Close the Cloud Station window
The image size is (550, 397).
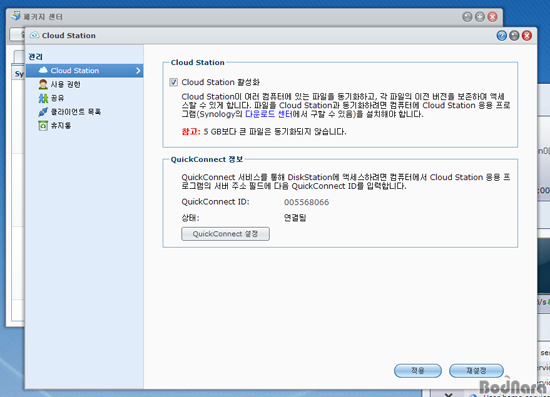coord(527,35)
